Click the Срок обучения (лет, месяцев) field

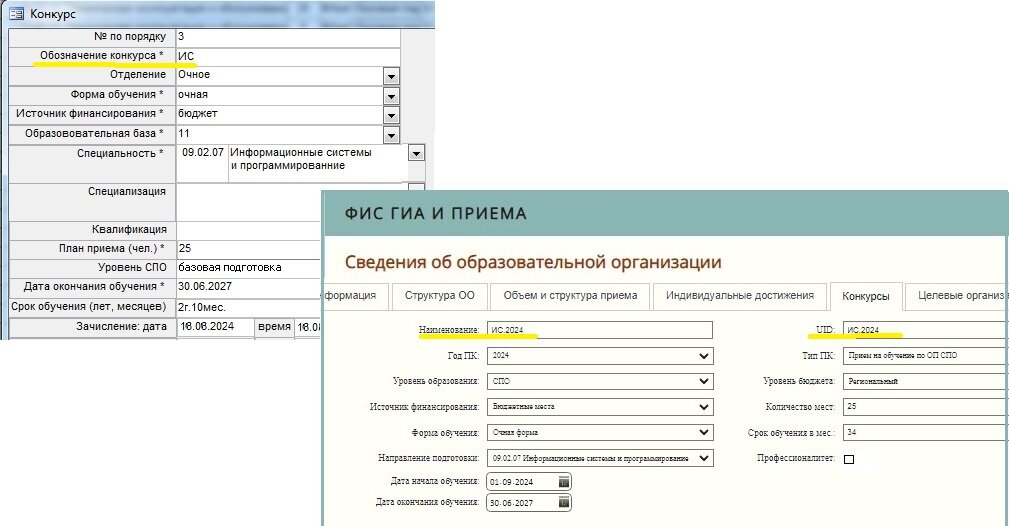click(248, 307)
